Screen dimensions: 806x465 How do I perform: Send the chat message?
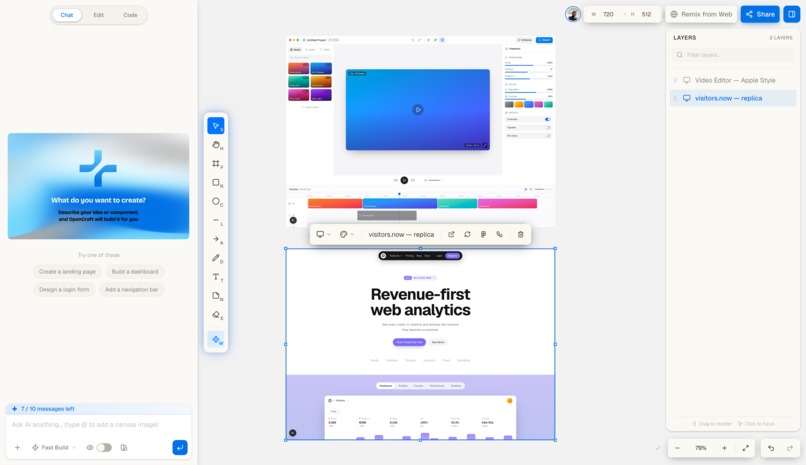[180, 448]
